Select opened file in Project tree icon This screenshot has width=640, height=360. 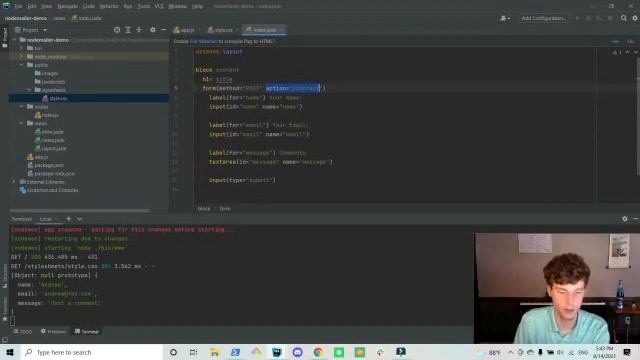(x=117, y=30)
